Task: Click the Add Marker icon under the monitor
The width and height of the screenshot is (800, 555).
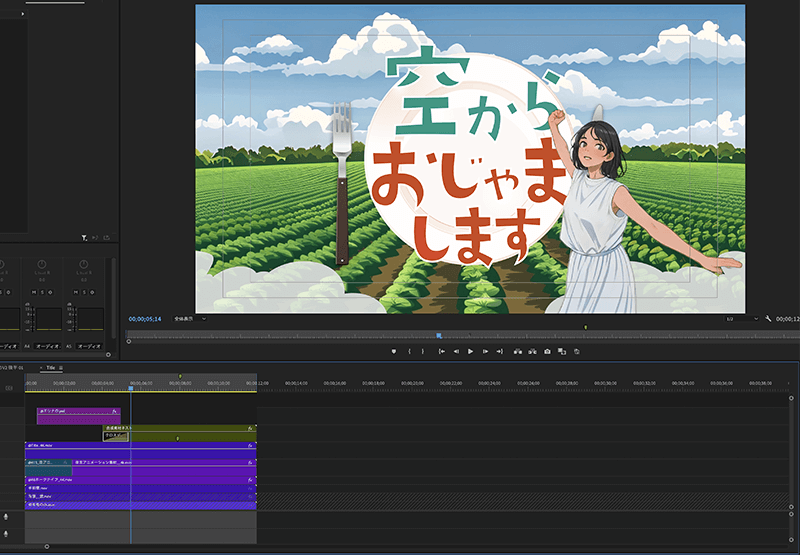Action: [394, 352]
